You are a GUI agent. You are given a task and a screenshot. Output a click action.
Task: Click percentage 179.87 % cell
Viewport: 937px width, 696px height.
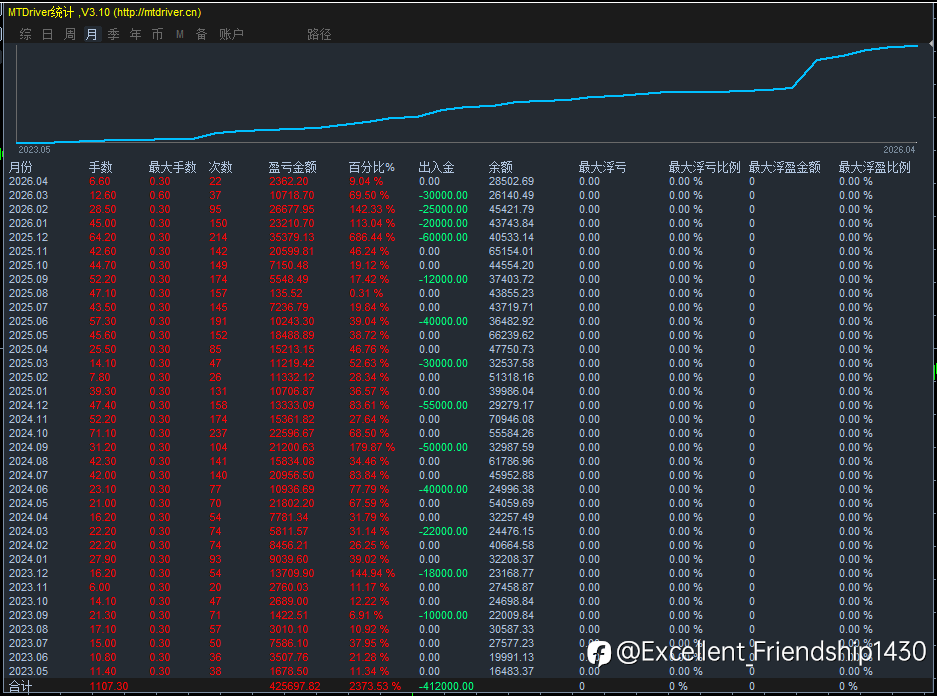tap(372, 447)
